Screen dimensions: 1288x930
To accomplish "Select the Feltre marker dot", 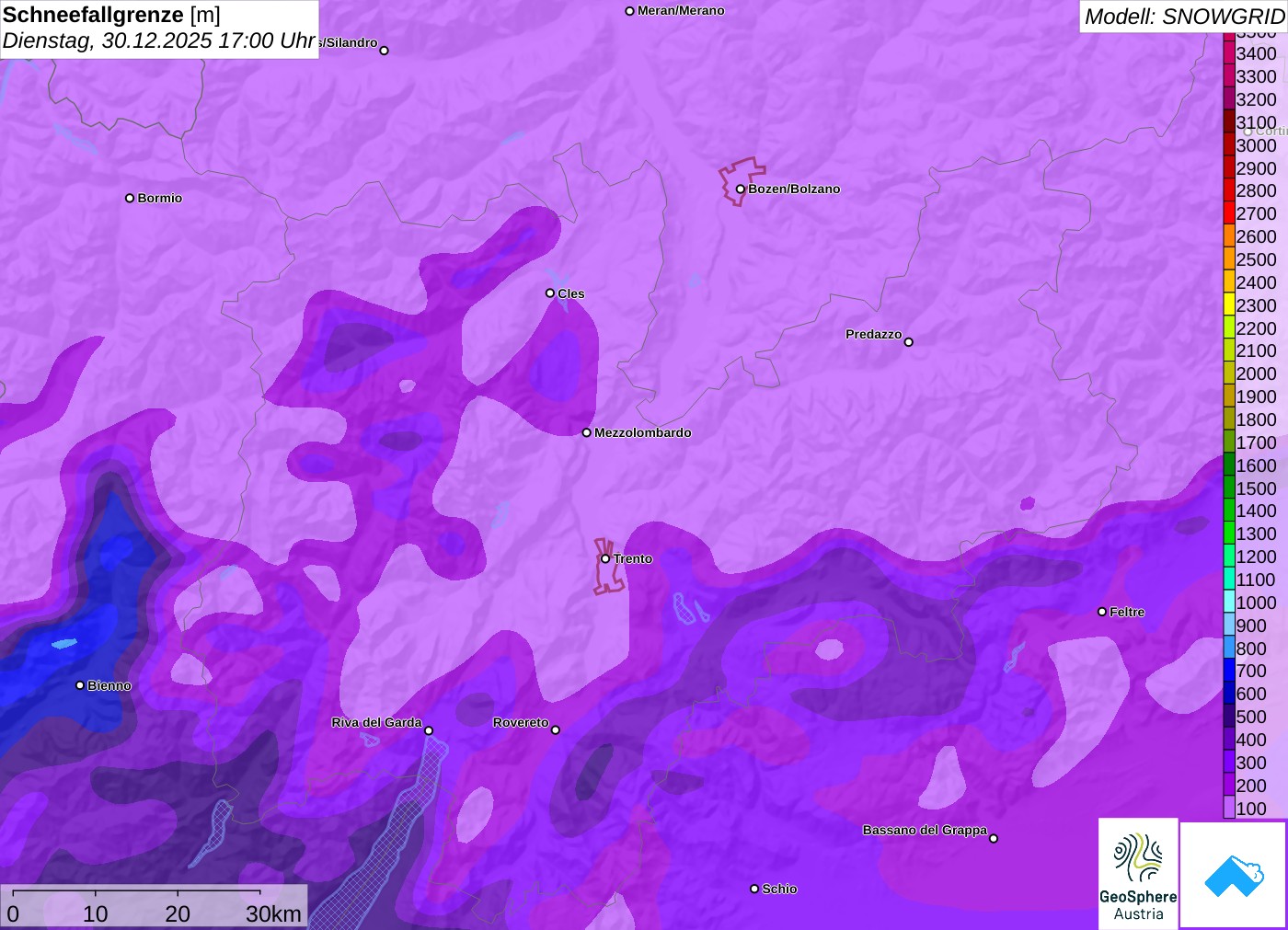I will (1102, 612).
